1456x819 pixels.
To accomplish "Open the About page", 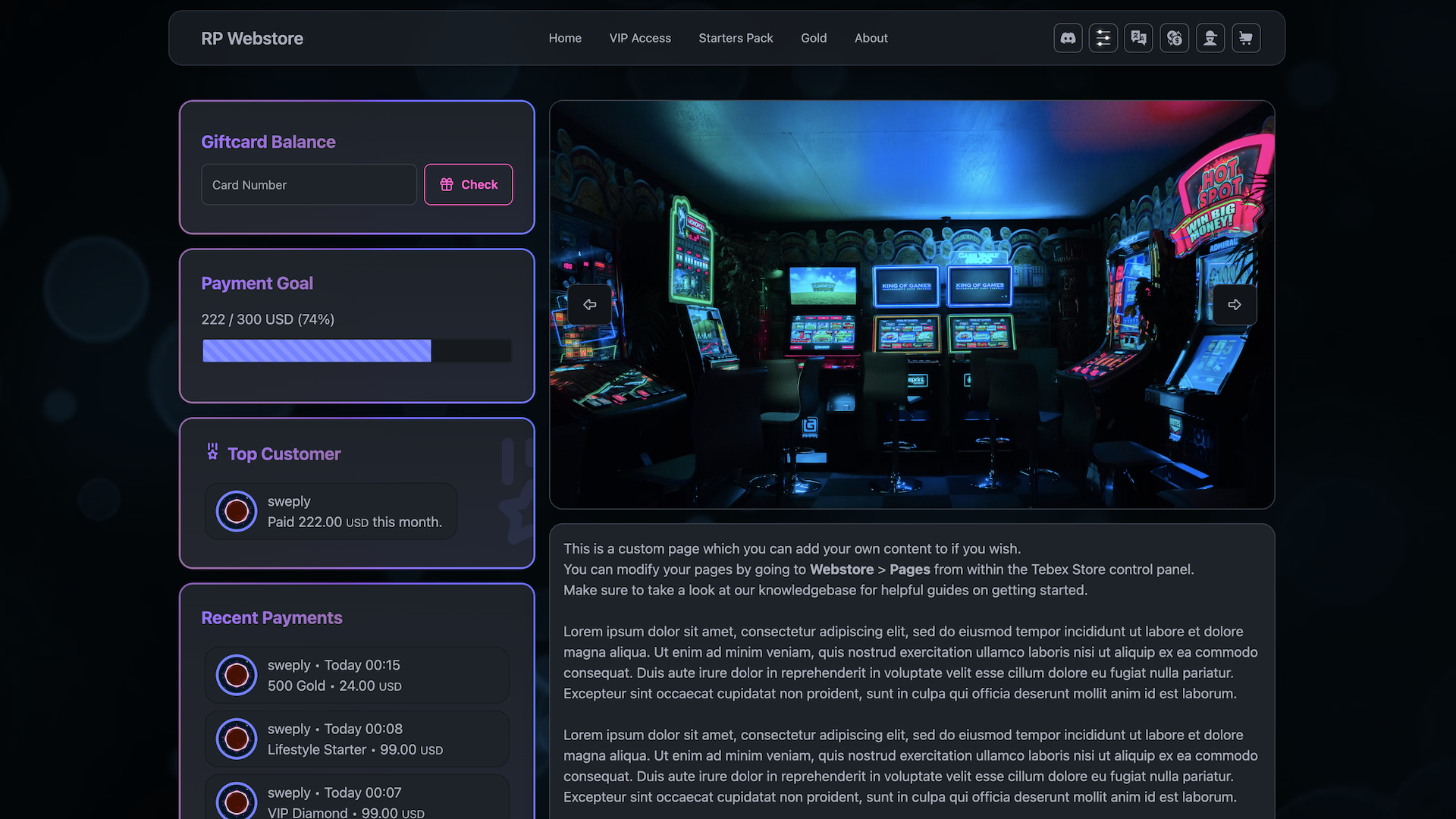I will 871,38.
